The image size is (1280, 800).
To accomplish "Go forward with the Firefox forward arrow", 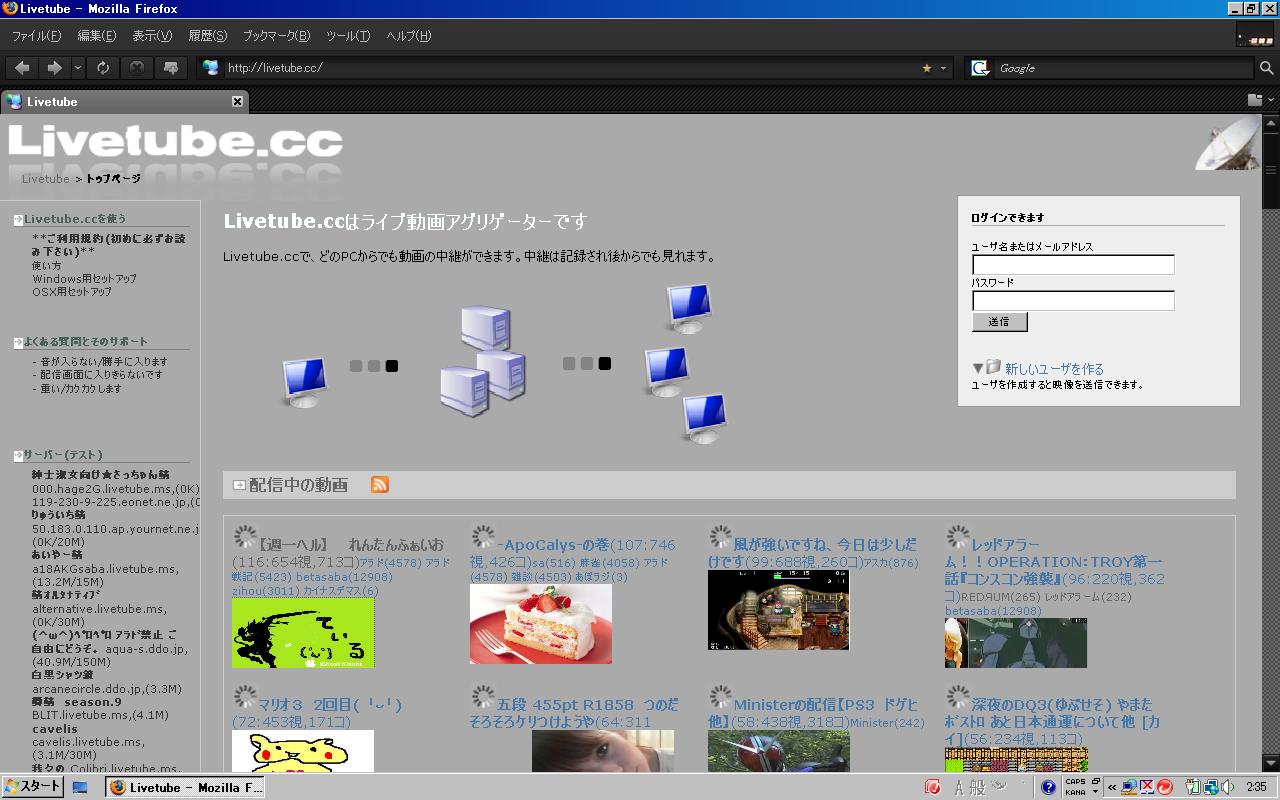I will (x=54, y=68).
